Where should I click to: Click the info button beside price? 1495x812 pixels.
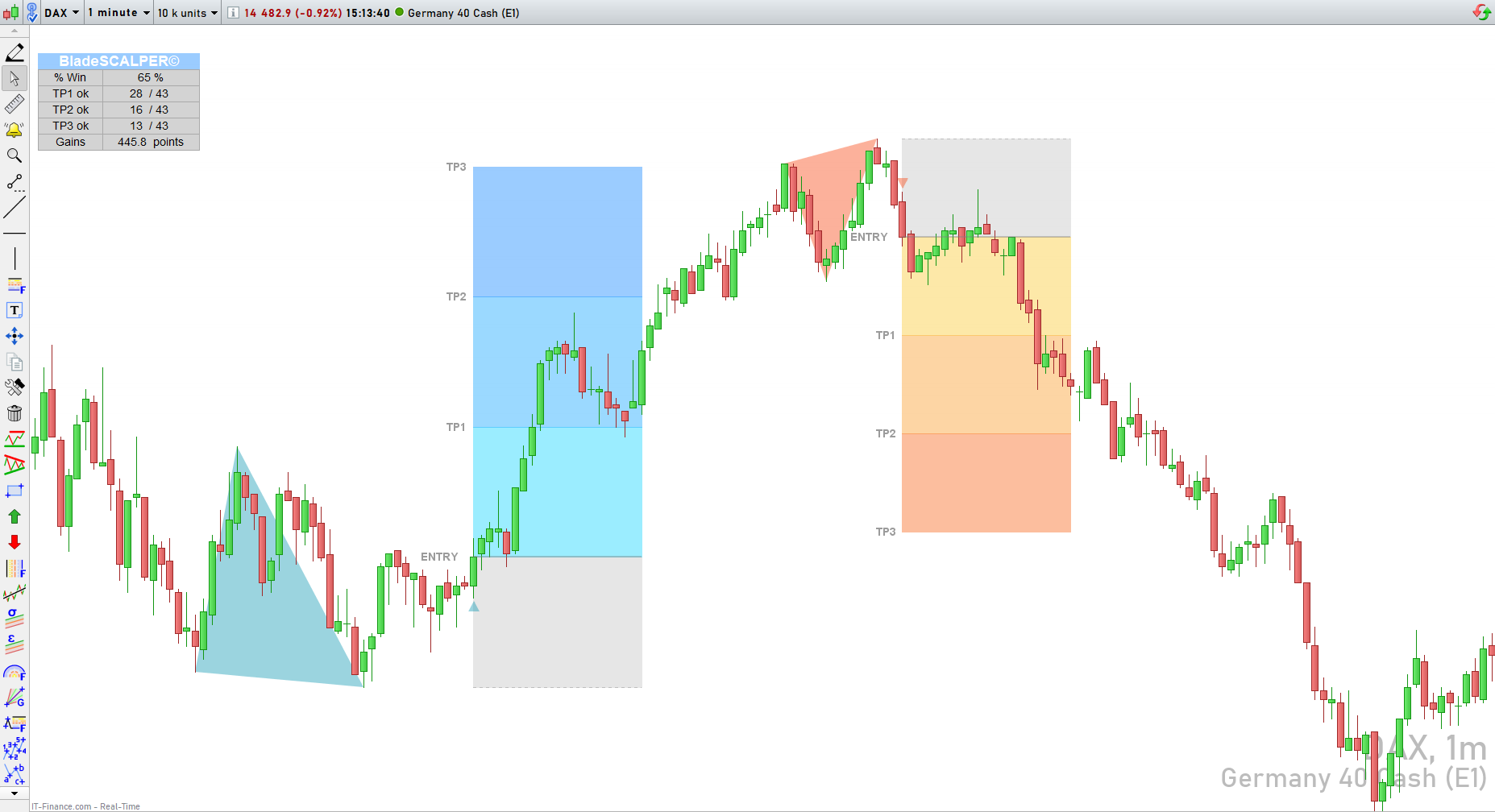(x=233, y=13)
